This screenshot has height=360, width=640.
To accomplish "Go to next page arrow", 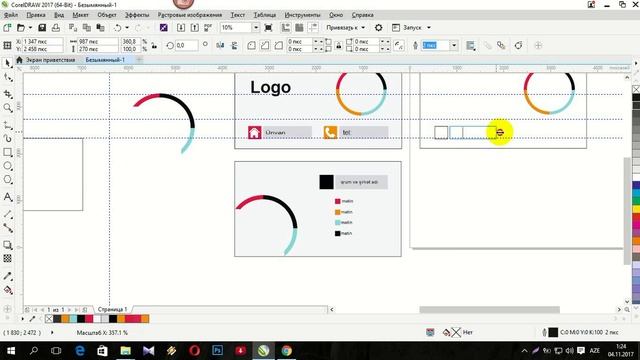I will tap(69, 310).
